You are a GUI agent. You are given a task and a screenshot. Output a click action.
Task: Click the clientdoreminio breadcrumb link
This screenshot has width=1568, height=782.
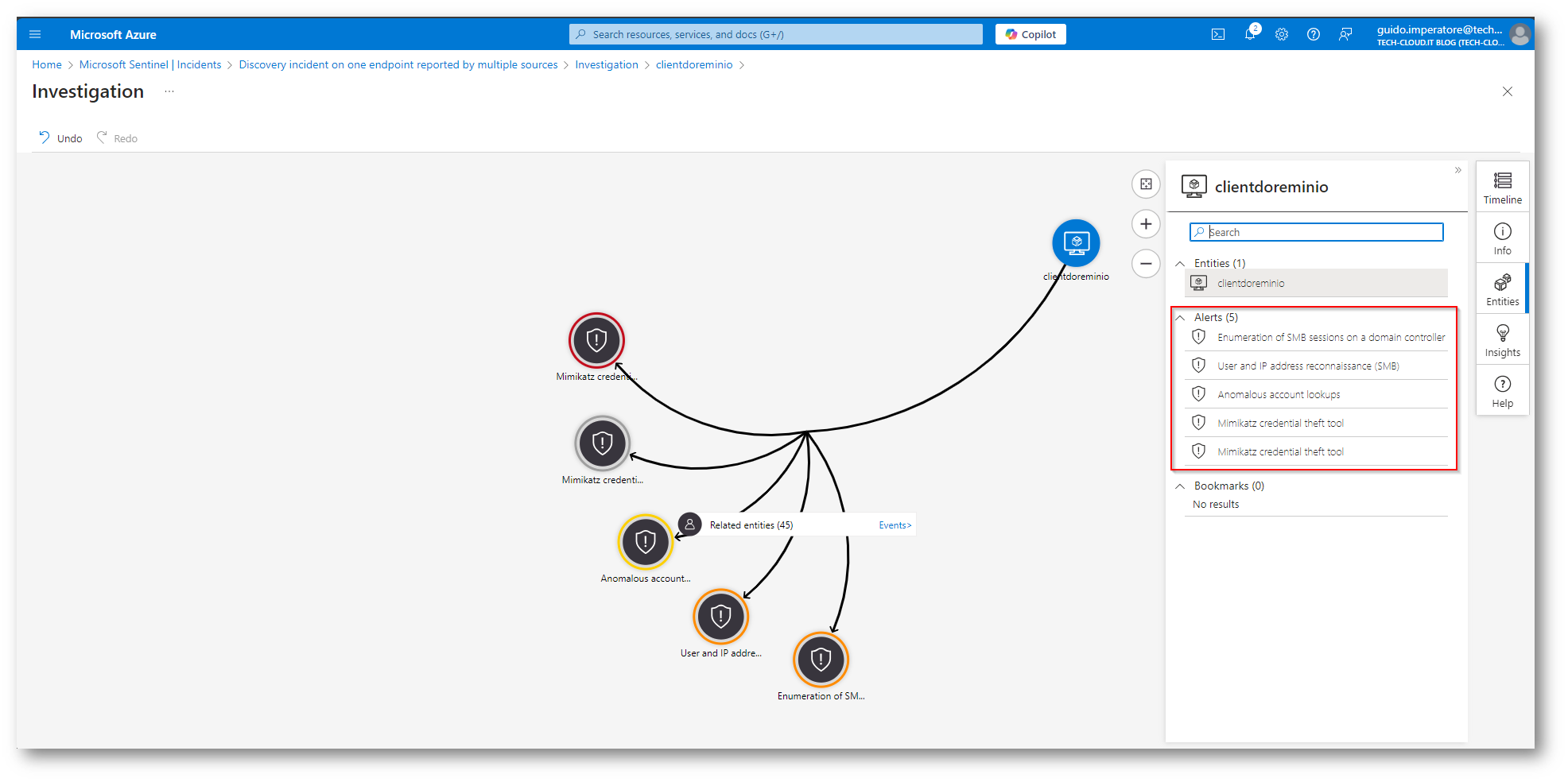(x=694, y=64)
